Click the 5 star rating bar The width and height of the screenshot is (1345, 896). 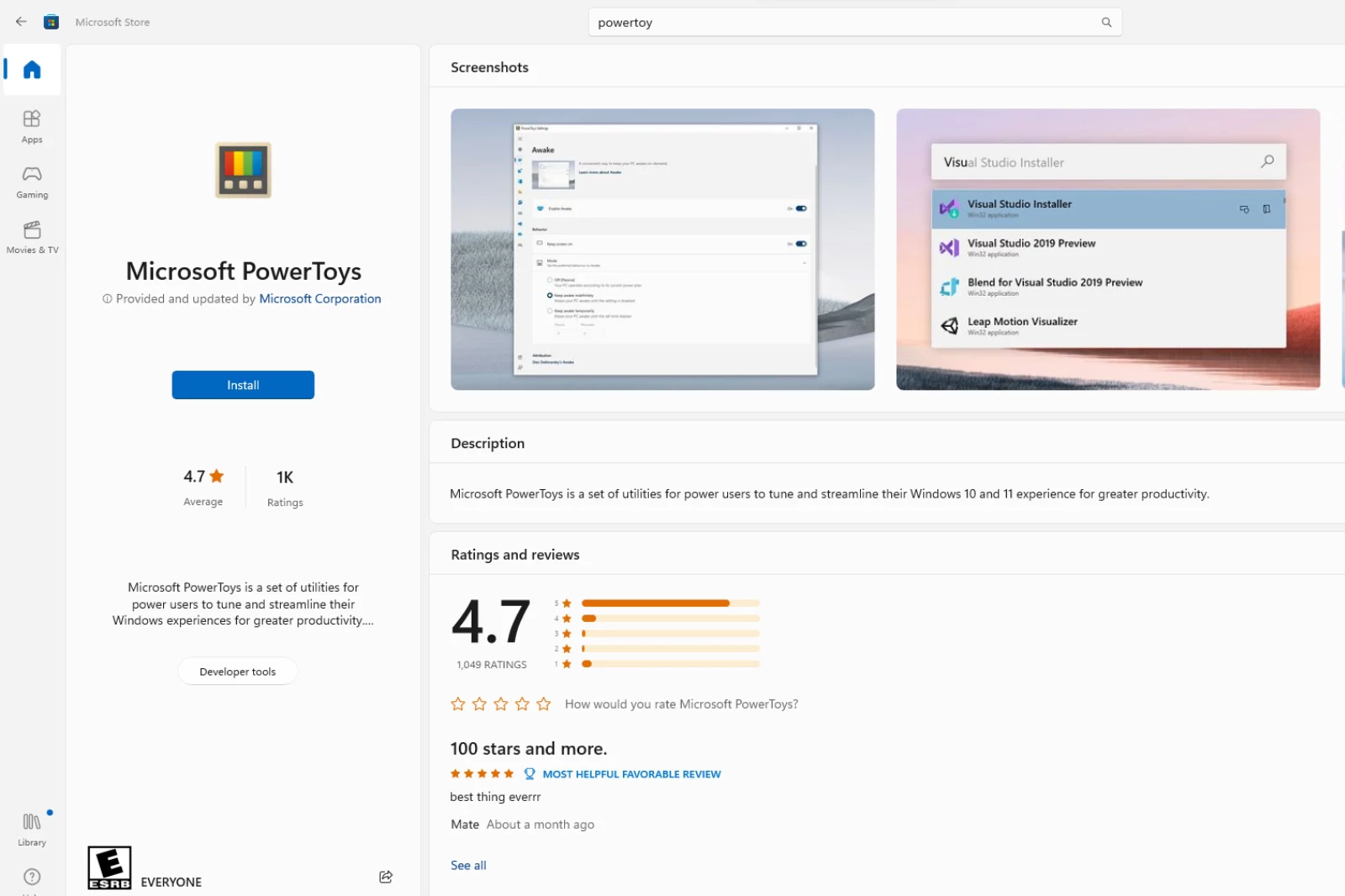670,603
